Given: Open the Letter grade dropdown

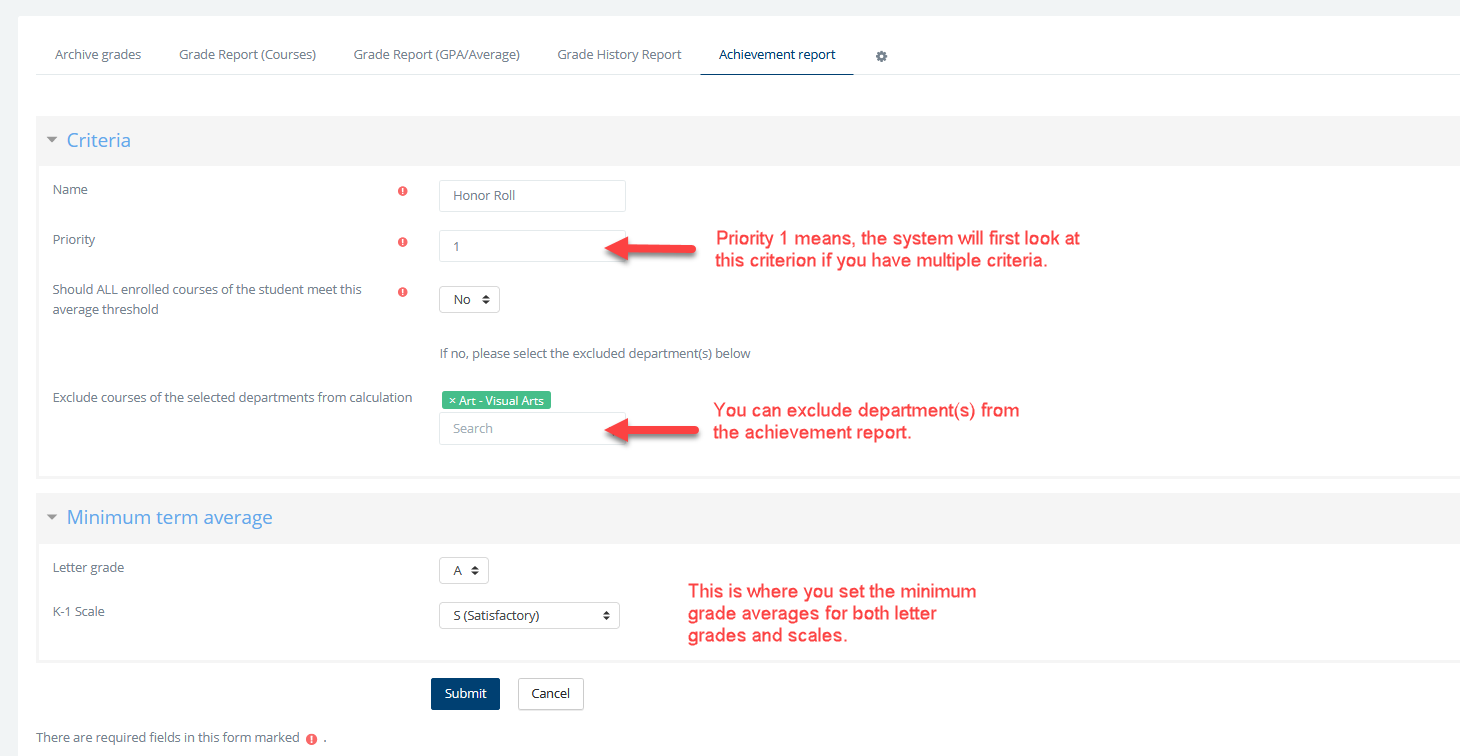Looking at the screenshot, I should tap(464, 570).
